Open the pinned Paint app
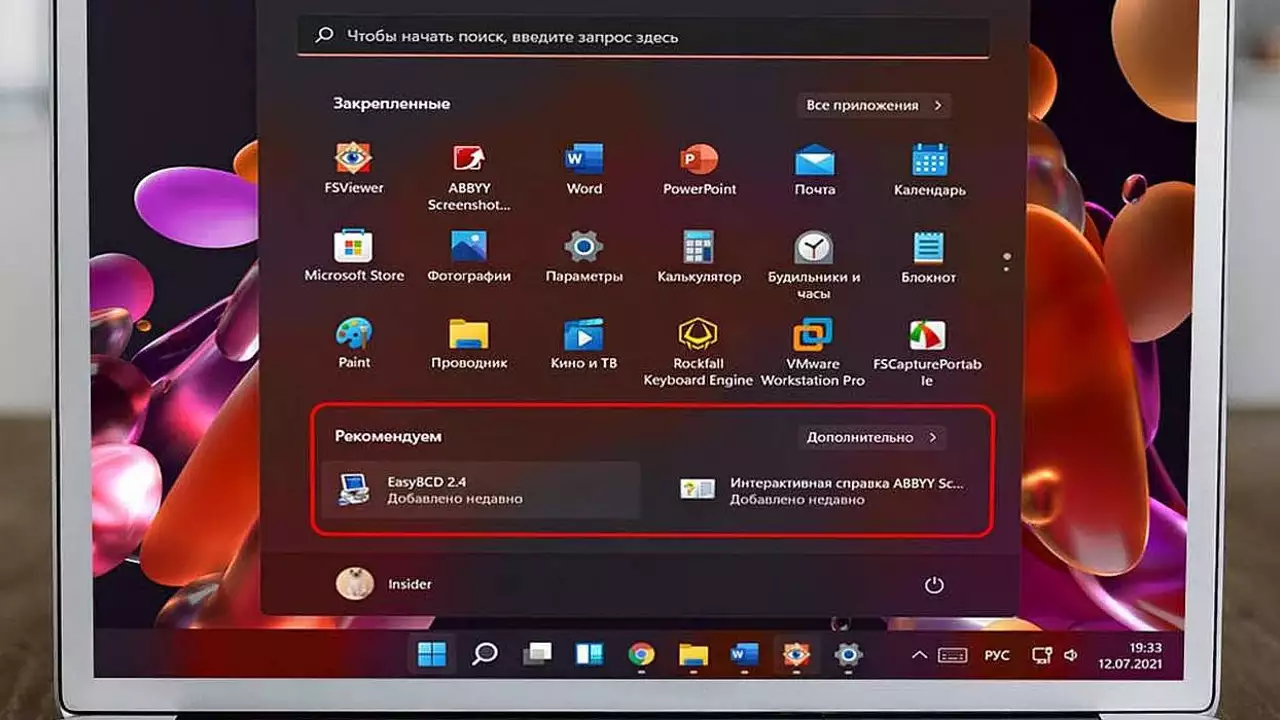This screenshot has width=1280, height=720. [x=354, y=343]
